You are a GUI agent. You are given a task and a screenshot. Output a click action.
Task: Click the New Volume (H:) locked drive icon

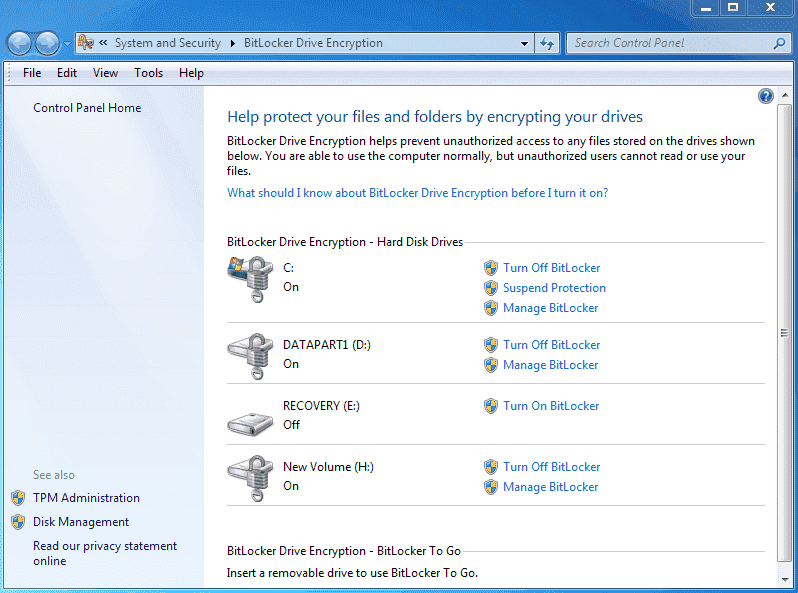click(251, 478)
